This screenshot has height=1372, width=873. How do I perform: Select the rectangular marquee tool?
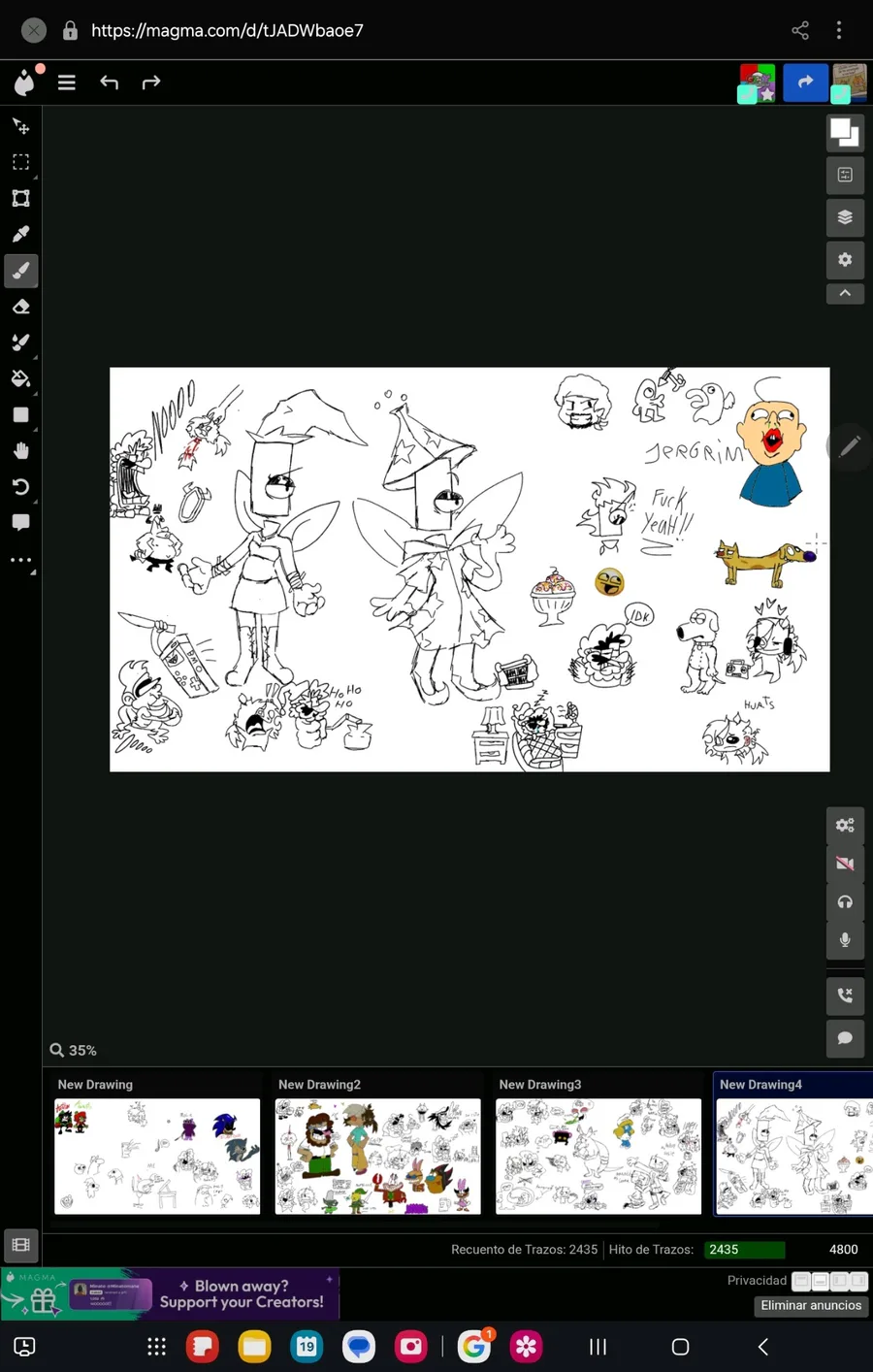(20, 162)
